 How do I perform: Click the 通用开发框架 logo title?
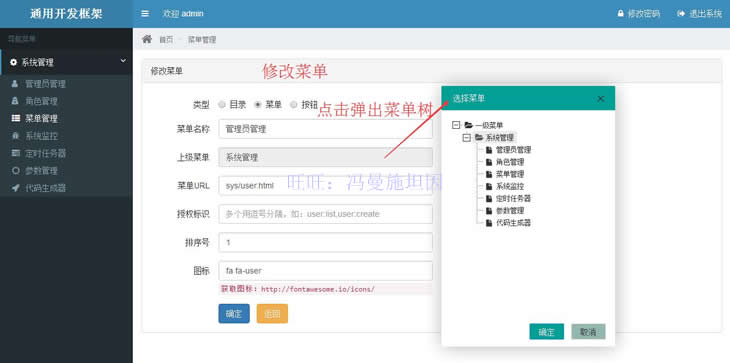tap(66, 13)
